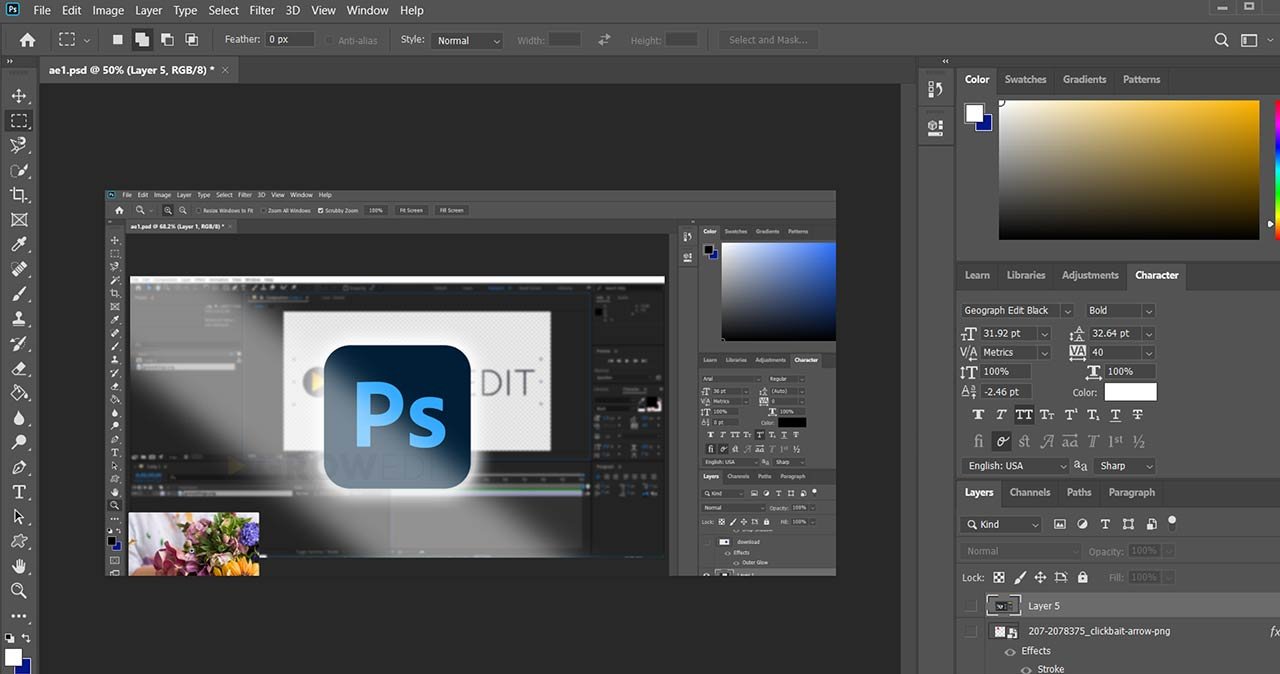Image resolution: width=1280 pixels, height=674 pixels.
Task: Lock all layer properties with padlock
Action: point(1083,577)
